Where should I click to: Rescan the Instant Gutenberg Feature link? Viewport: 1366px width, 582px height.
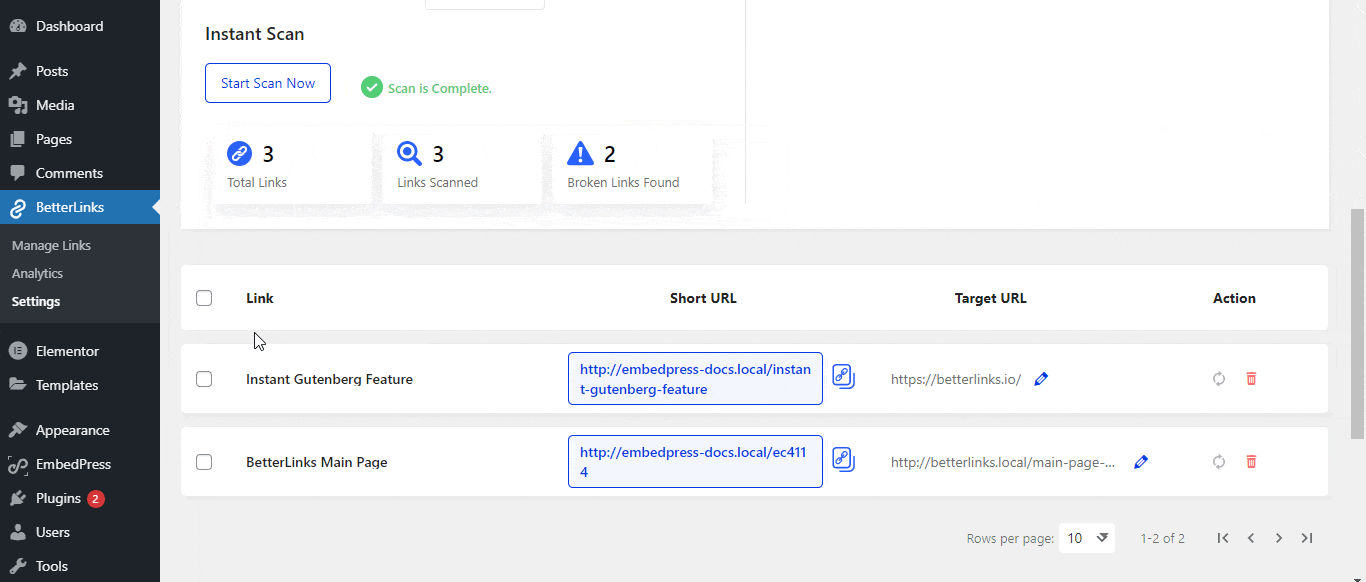[x=1218, y=378]
